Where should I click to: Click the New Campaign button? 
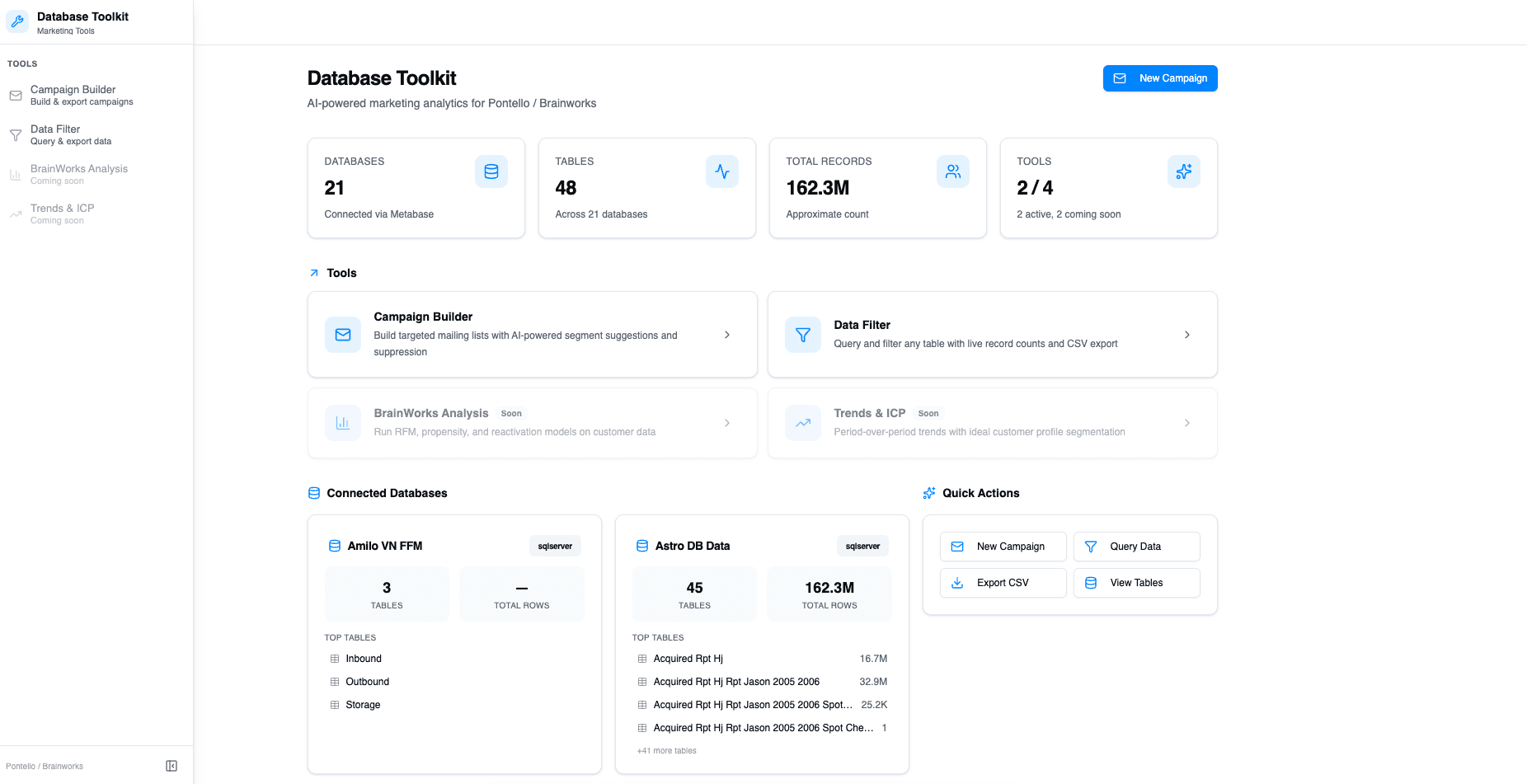point(1160,78)
